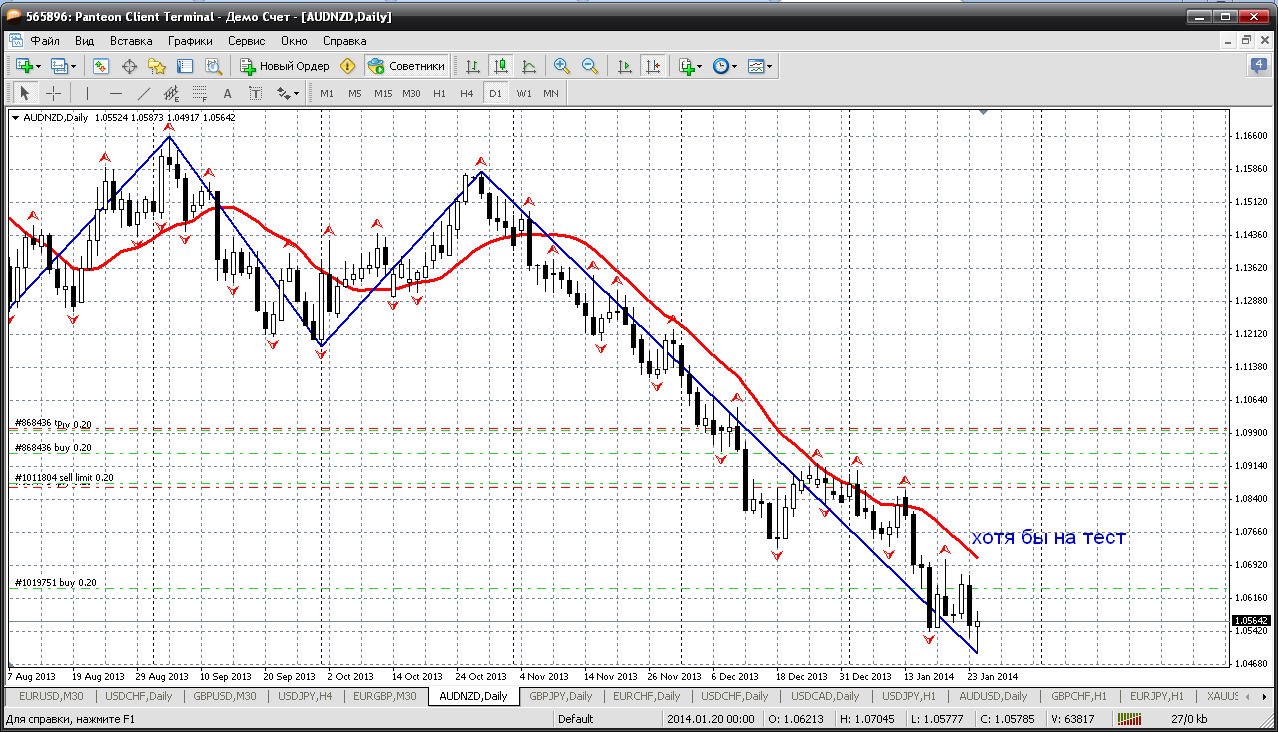Click the Новый Ордер button

(285, 66)
